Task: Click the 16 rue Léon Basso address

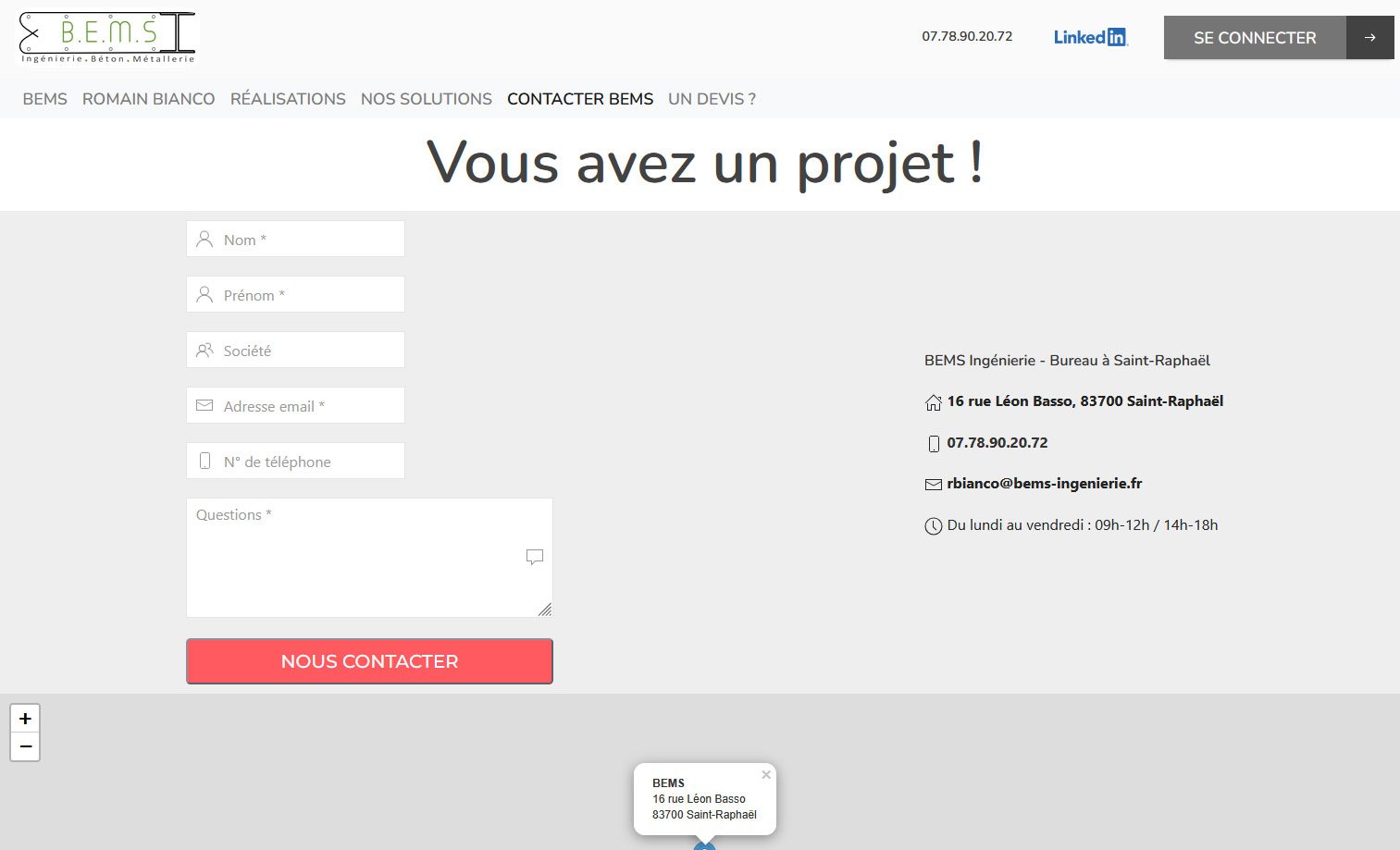Action: point(1085,401)
